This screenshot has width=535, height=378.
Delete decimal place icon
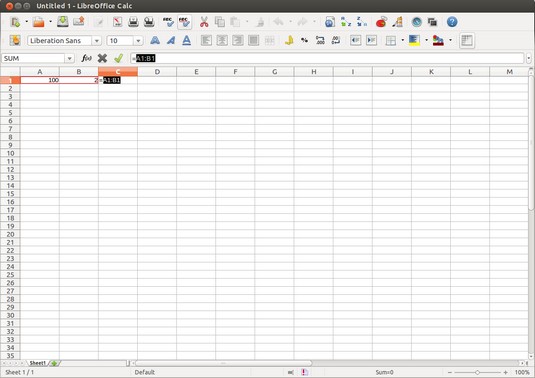click(x=336, y=41)
